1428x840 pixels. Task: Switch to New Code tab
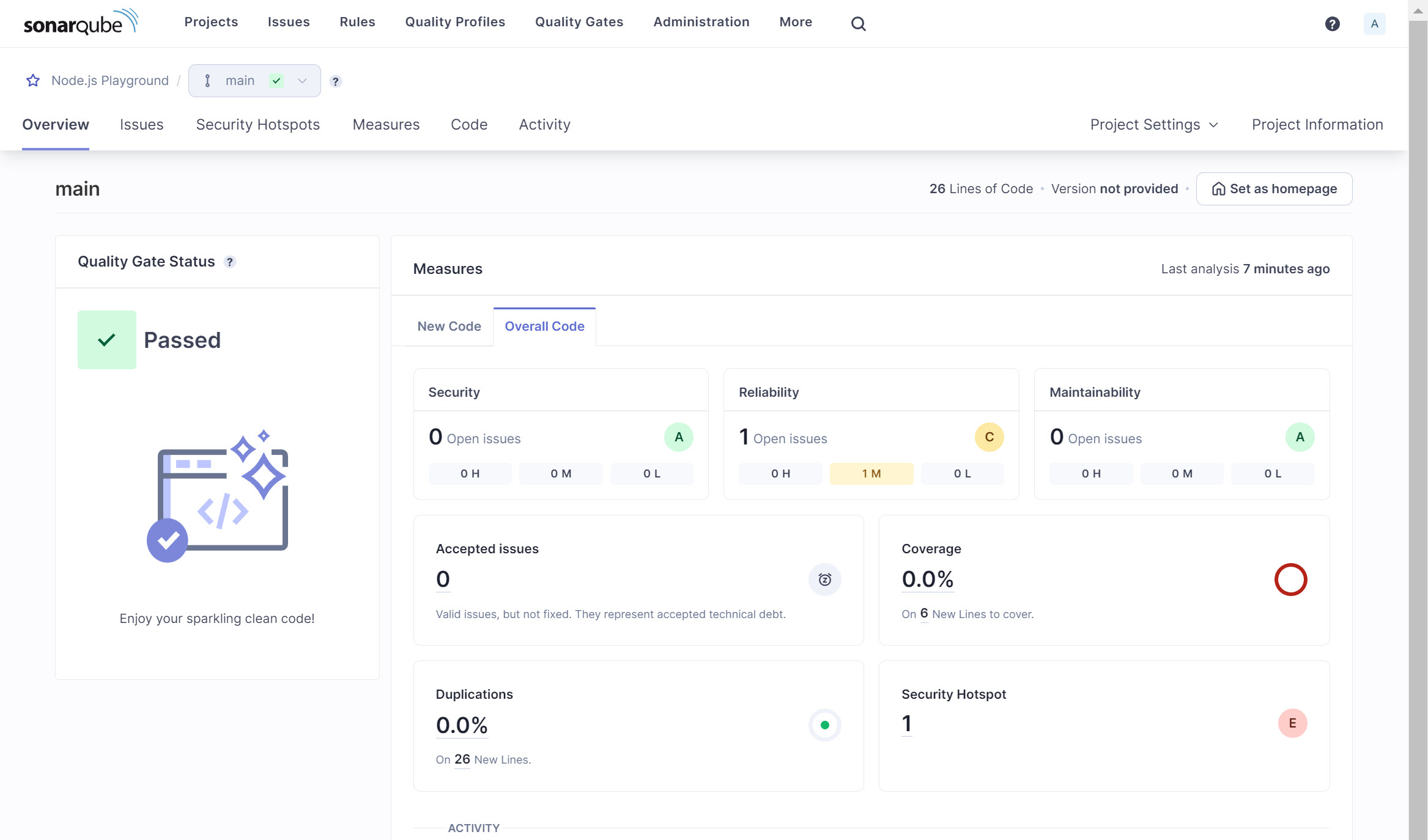(449, 326)
